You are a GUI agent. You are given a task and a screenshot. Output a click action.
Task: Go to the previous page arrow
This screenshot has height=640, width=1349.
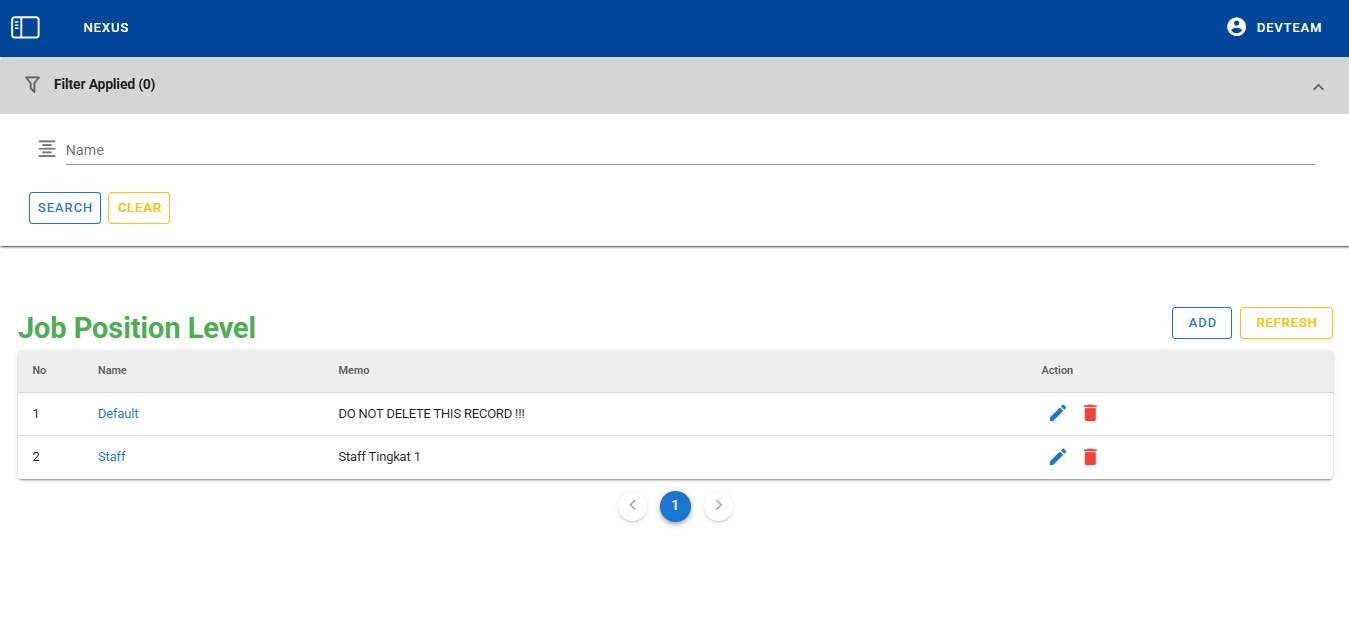click(632, 506)
